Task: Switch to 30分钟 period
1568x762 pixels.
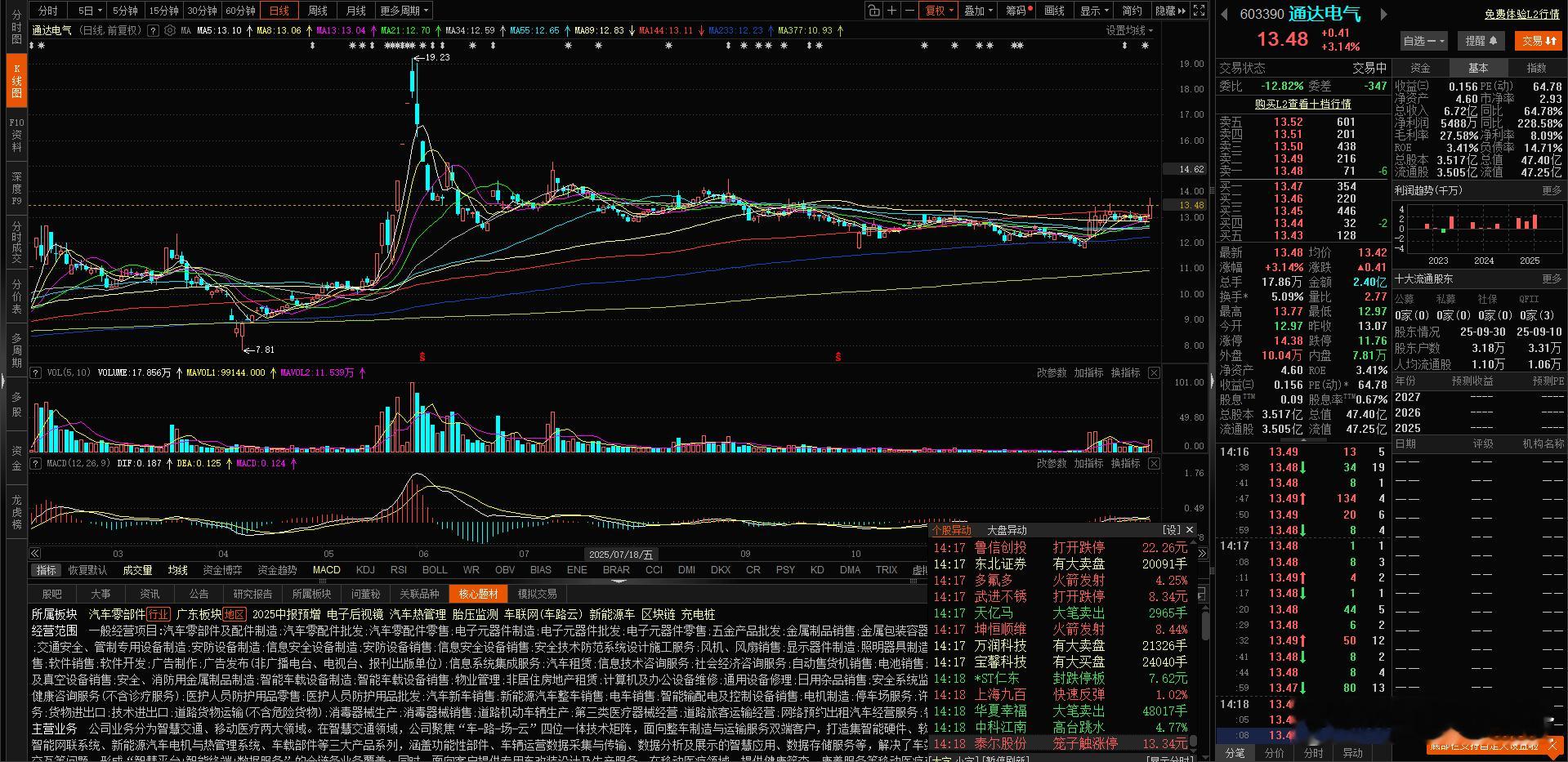Action: click(202, 11)
